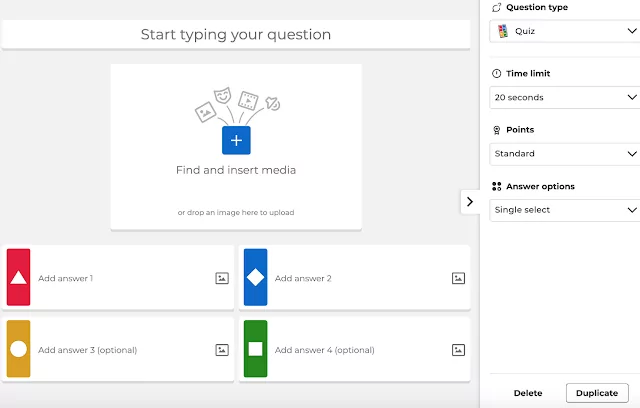Image resolution: width=640 pixels, height=408 pixels.
Task: Click the Duplicate button
Action: [x=597, y=393]
